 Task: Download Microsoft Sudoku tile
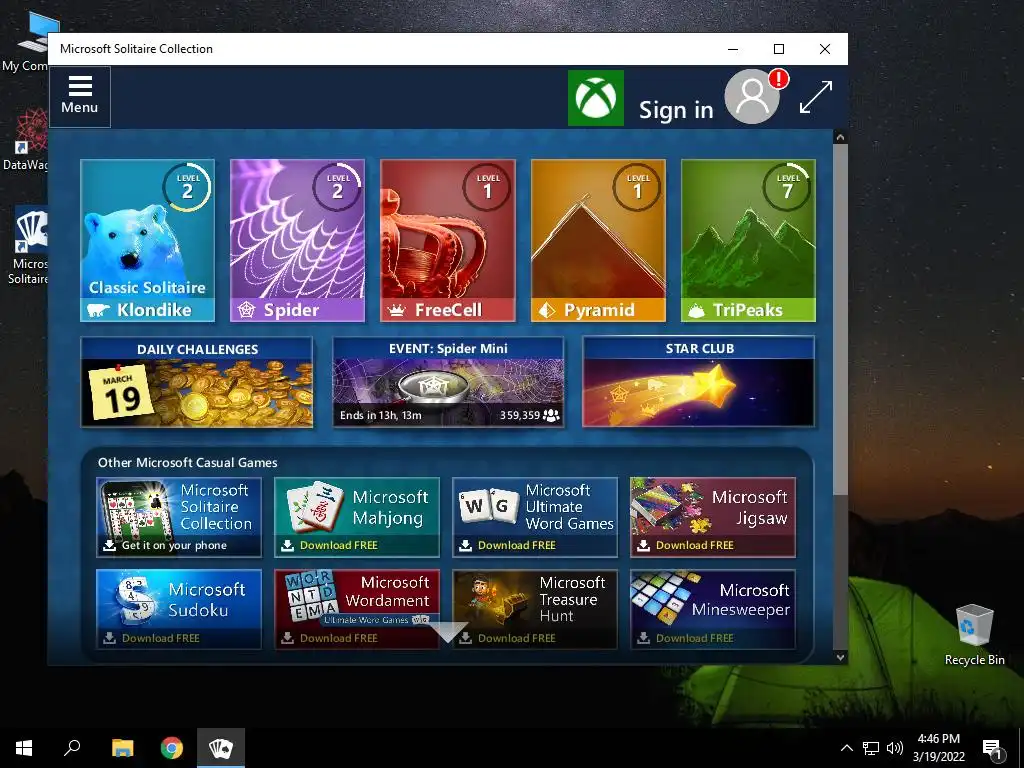tap(179, 609)
